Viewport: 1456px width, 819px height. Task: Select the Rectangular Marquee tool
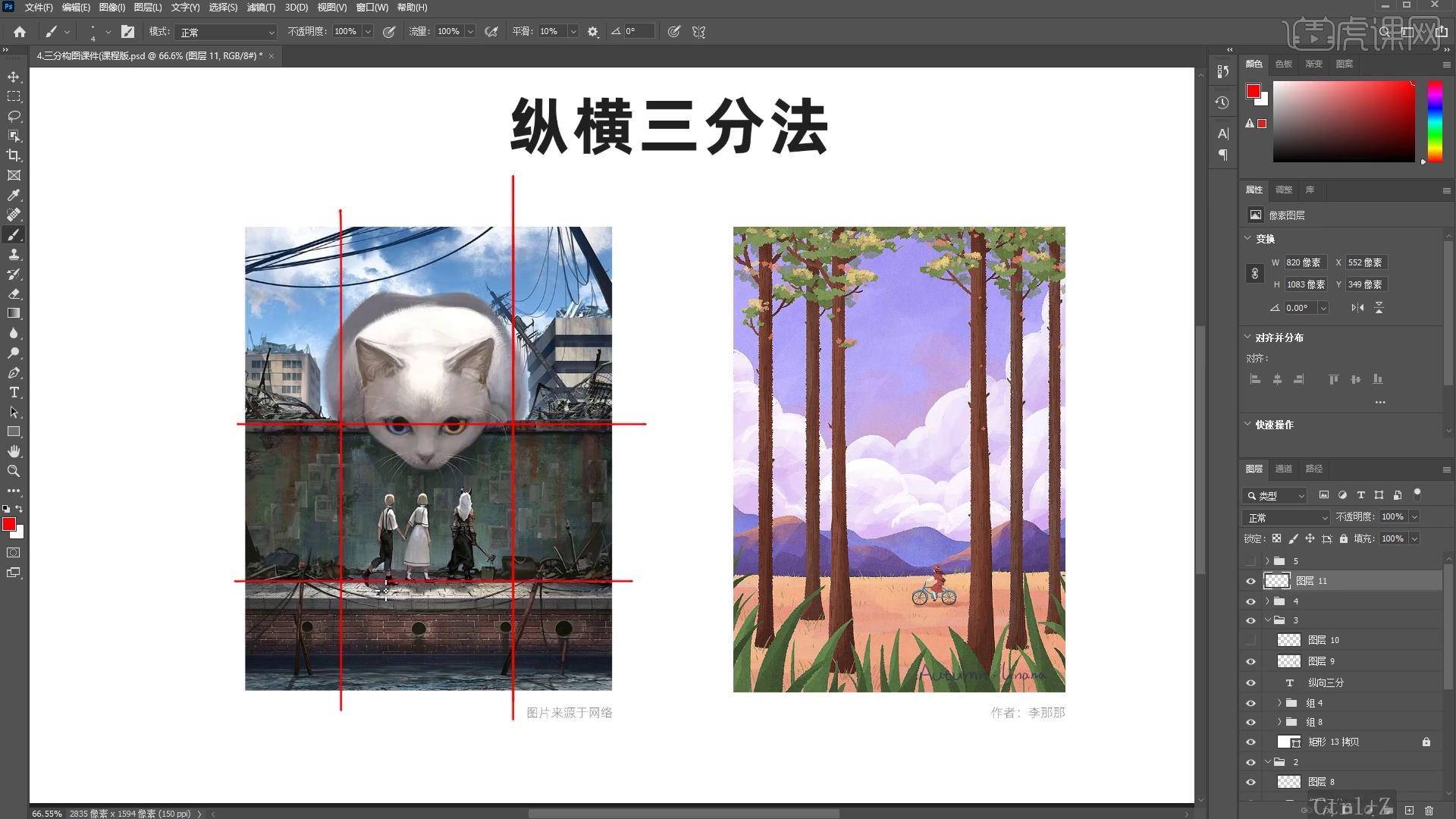pyautogui.click(x=14, y=96)
